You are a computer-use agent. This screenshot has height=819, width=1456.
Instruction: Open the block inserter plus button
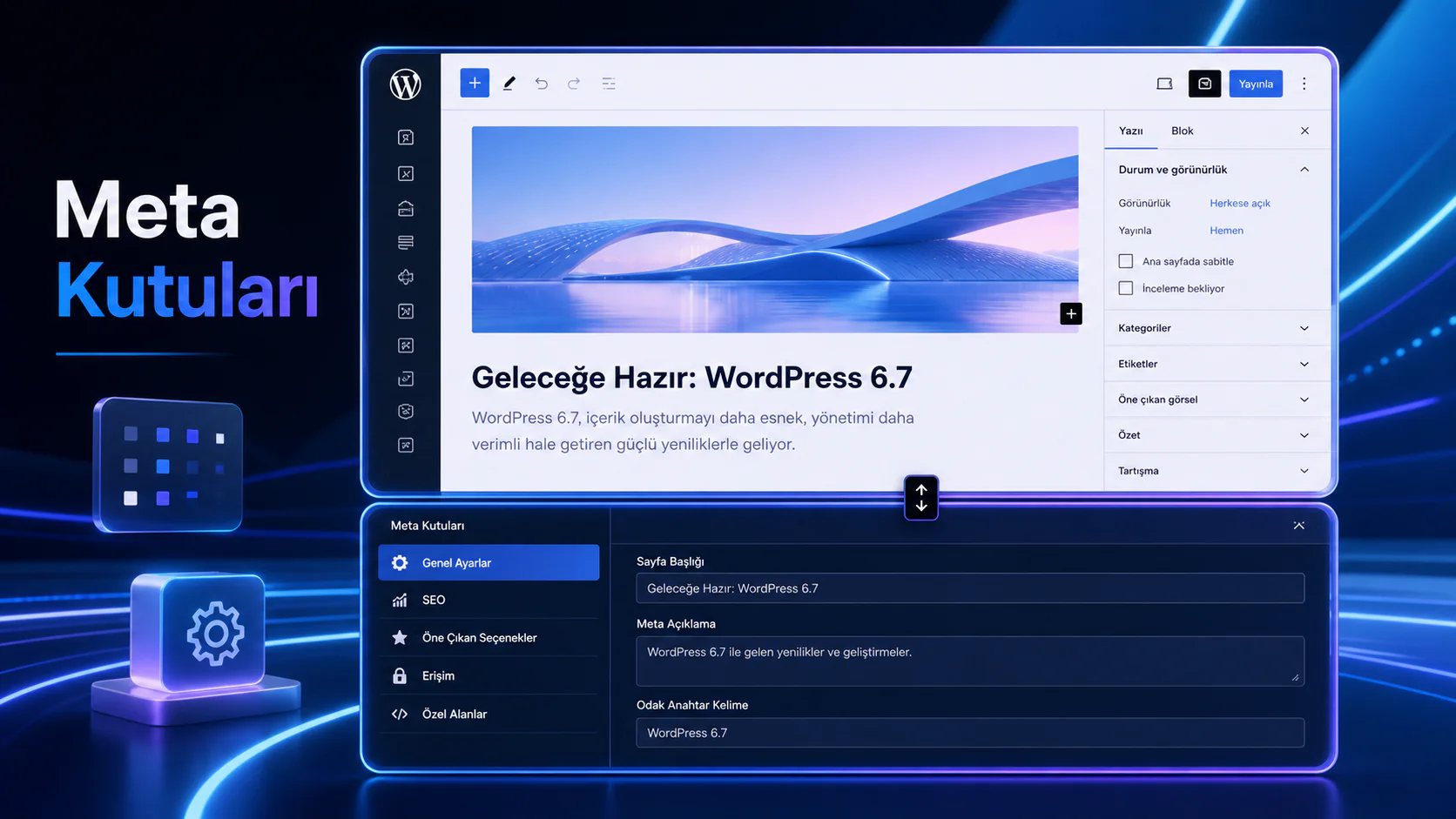pos(475,83)
